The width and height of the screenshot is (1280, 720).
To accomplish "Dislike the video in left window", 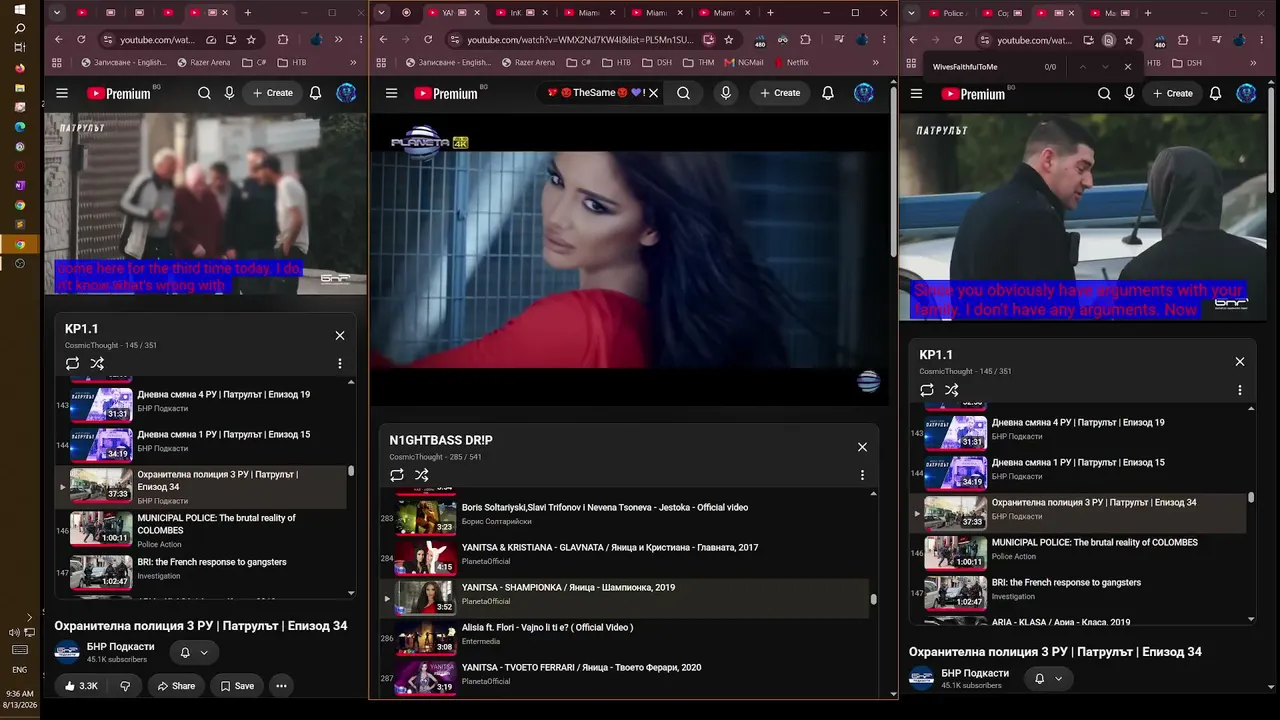I will pos(125,686).
